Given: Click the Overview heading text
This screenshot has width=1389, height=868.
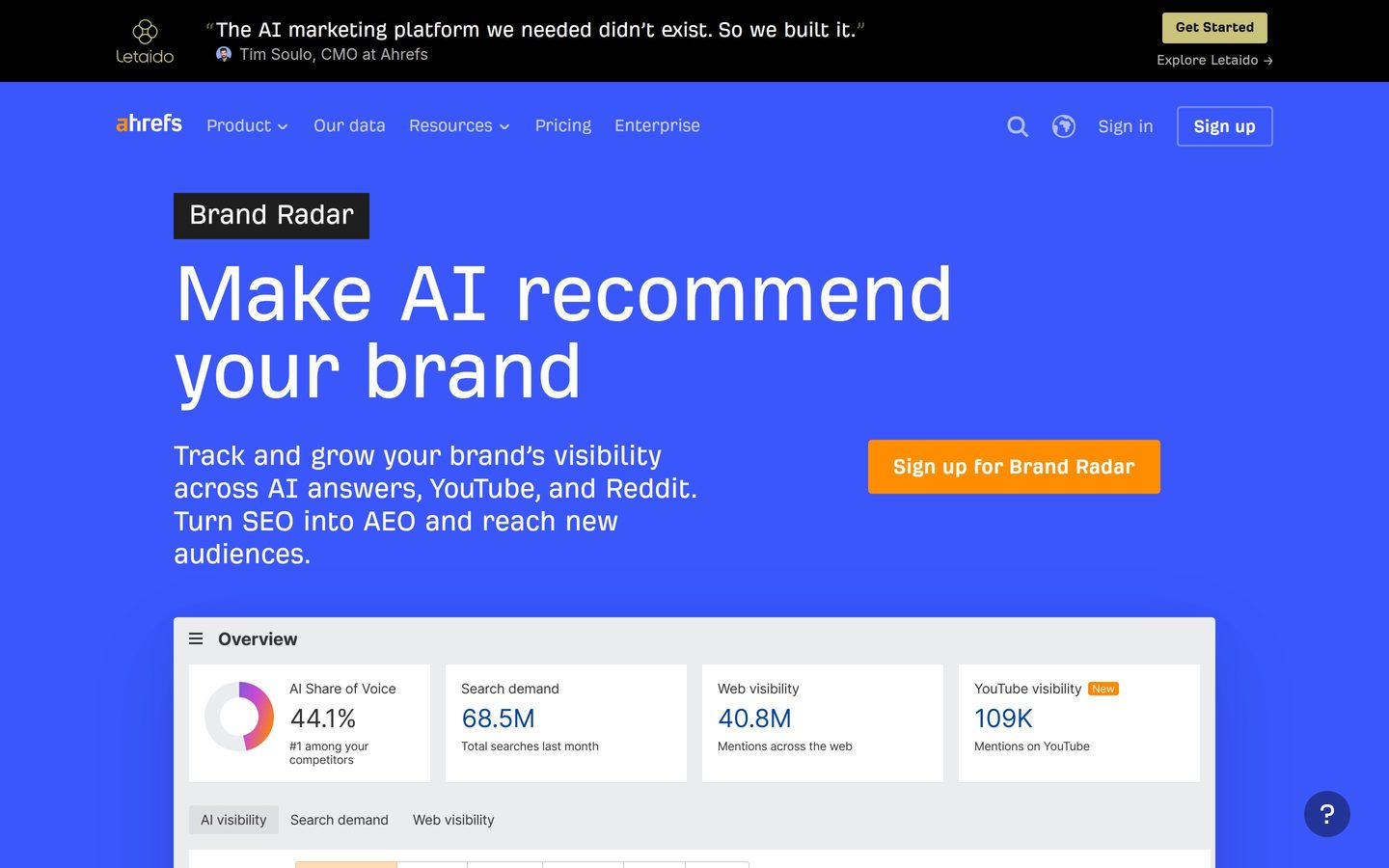Looking at the screenshot, I should [x=258, y=638].
